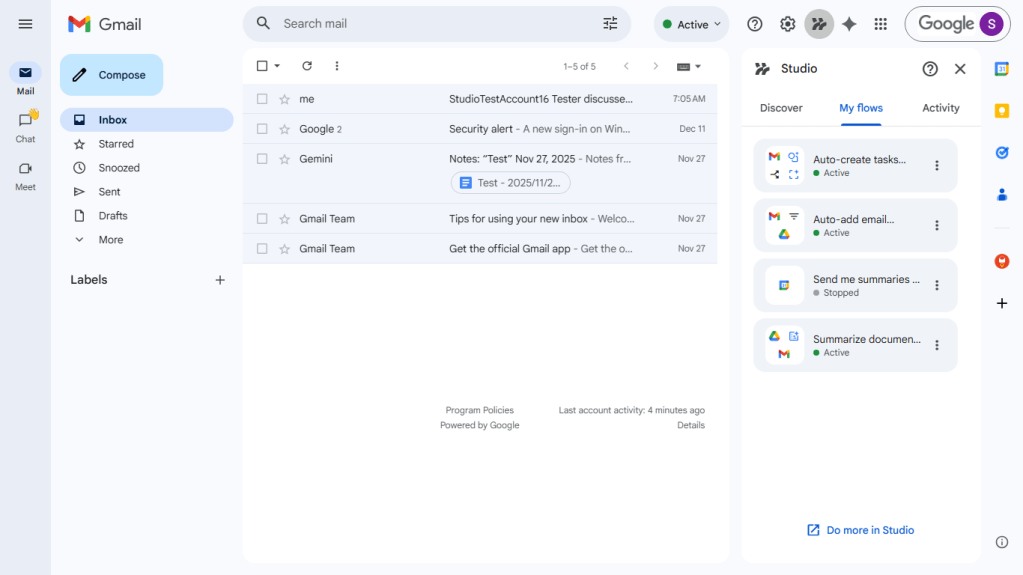Select the Get the official Gmail app email

point(262,249)
